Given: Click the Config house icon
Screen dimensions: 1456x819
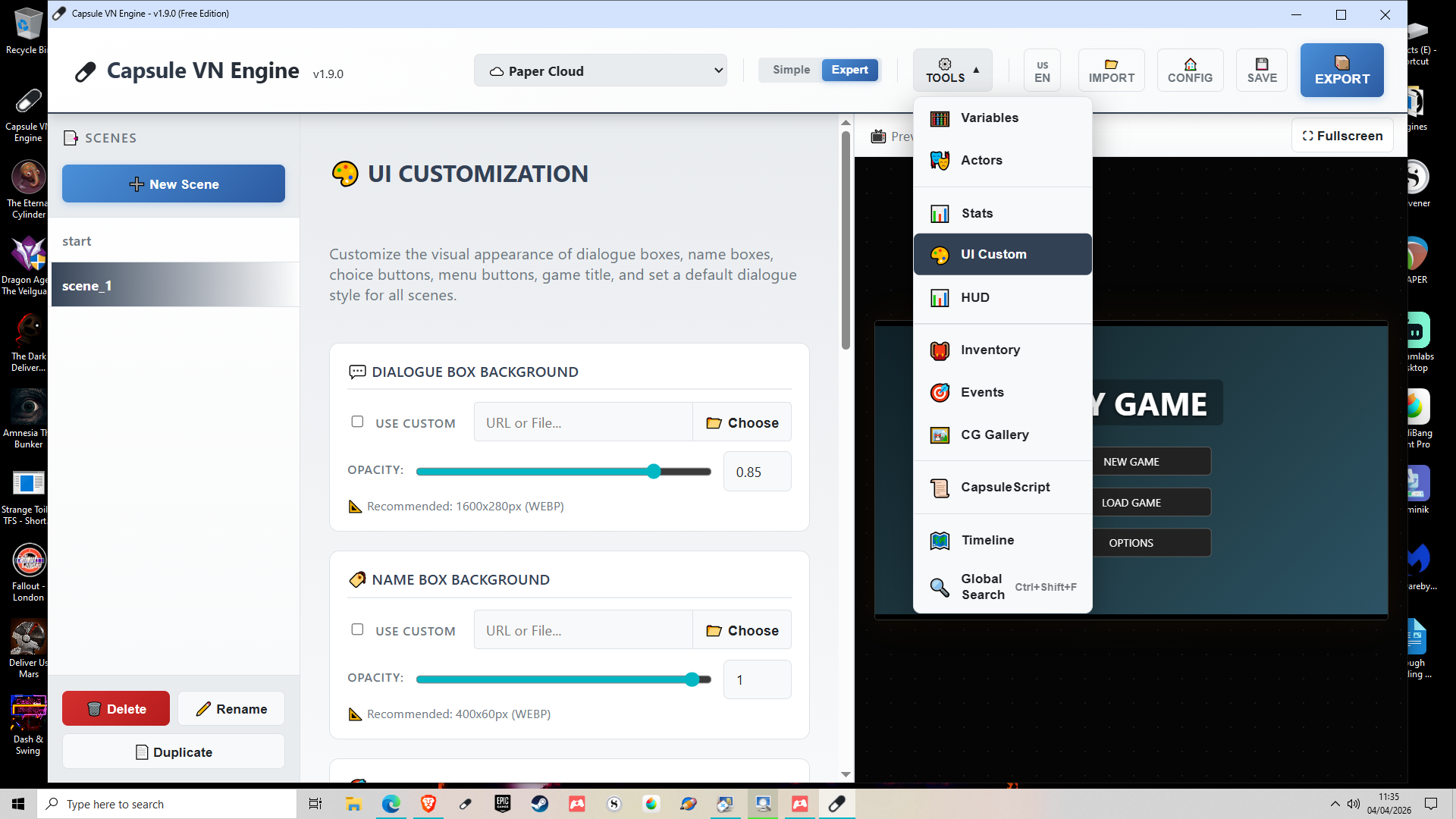Looking at the screenshot, I should pos(1190,64).
